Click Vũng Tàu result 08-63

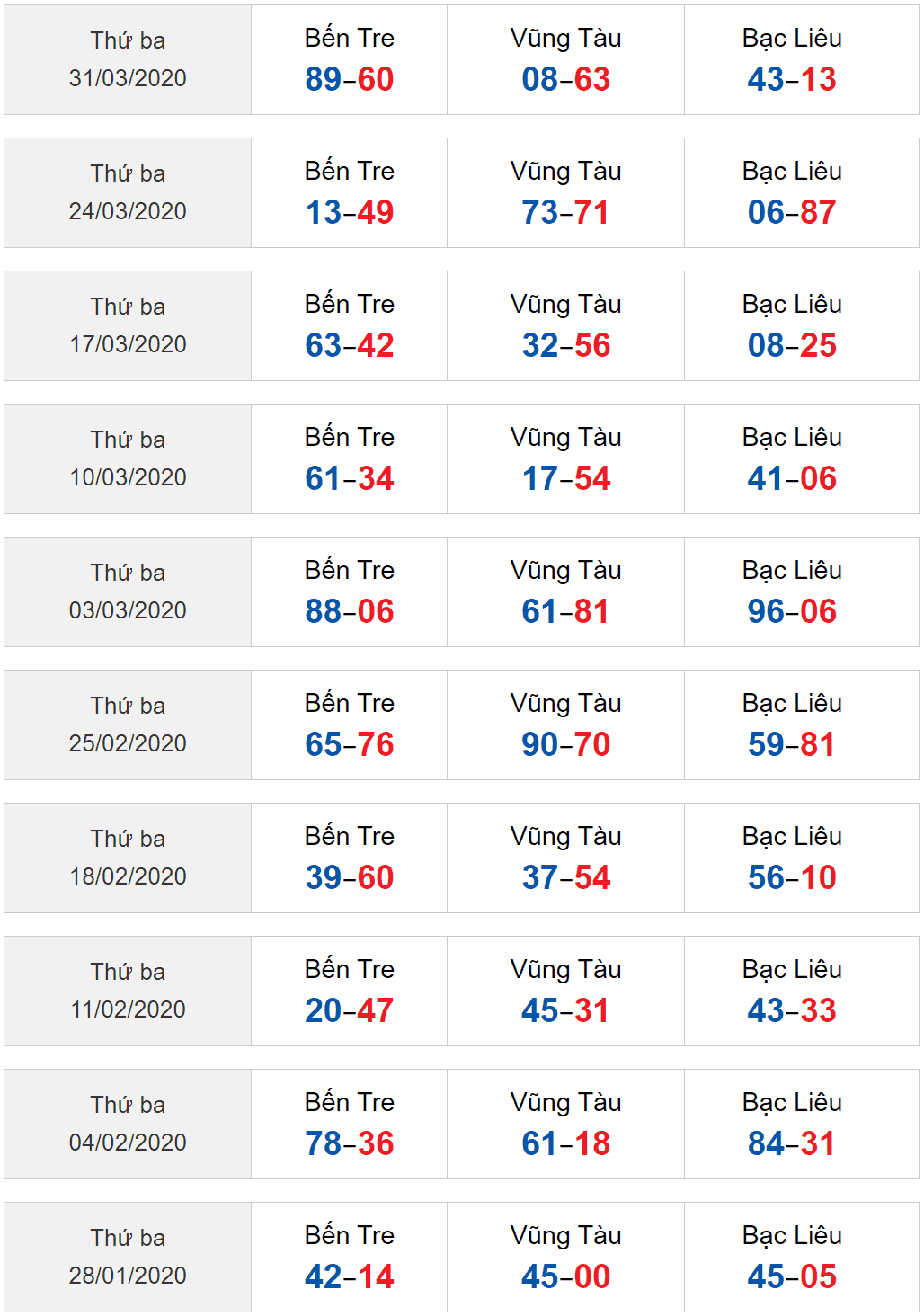566,79
